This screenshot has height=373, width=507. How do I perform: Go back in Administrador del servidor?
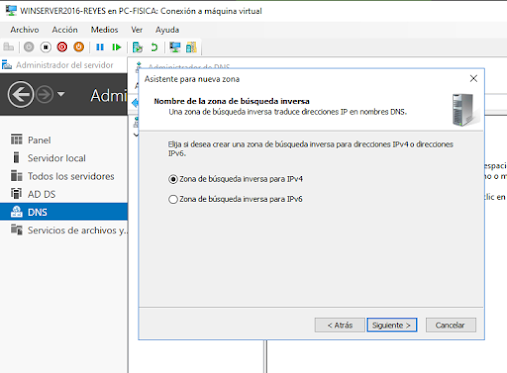tap(21, 94)
